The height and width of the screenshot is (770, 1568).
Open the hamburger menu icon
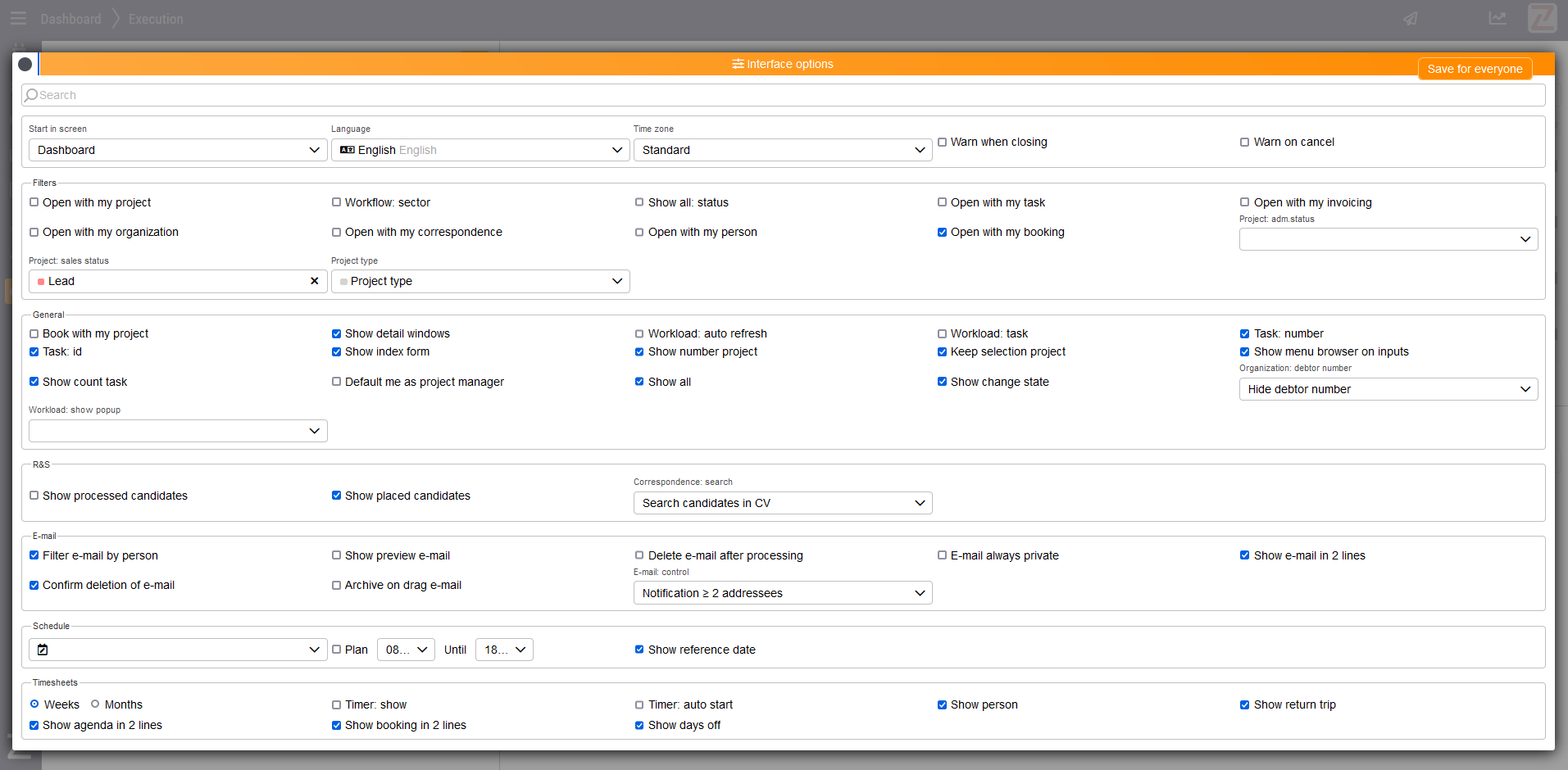click(x=18, y=19)
